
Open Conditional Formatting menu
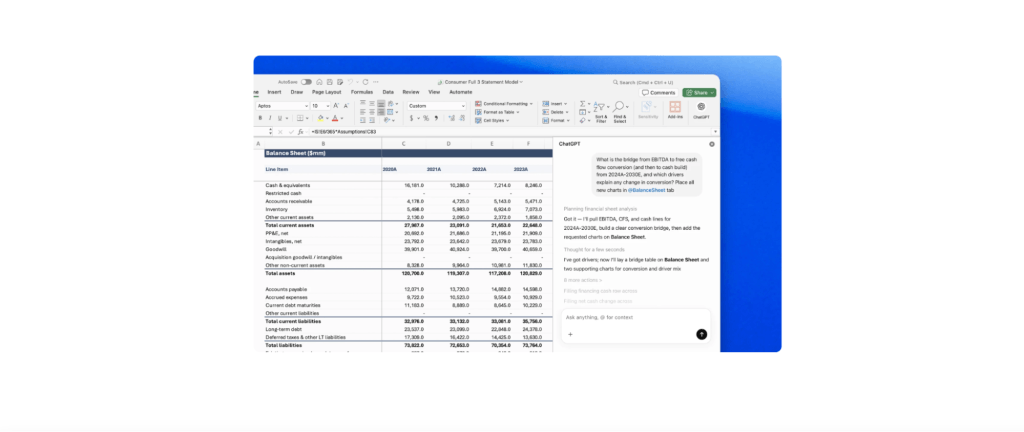[x=504, y=104]
